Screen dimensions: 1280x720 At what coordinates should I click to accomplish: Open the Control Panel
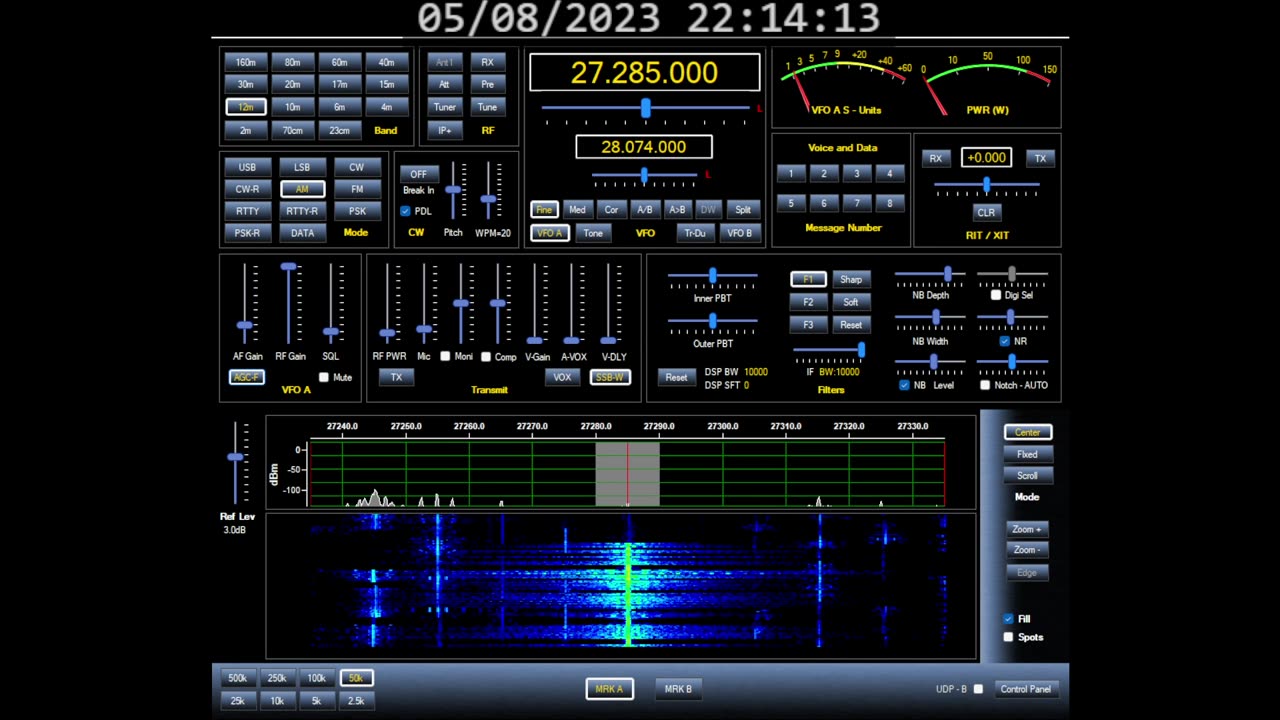click(1026, 689)
